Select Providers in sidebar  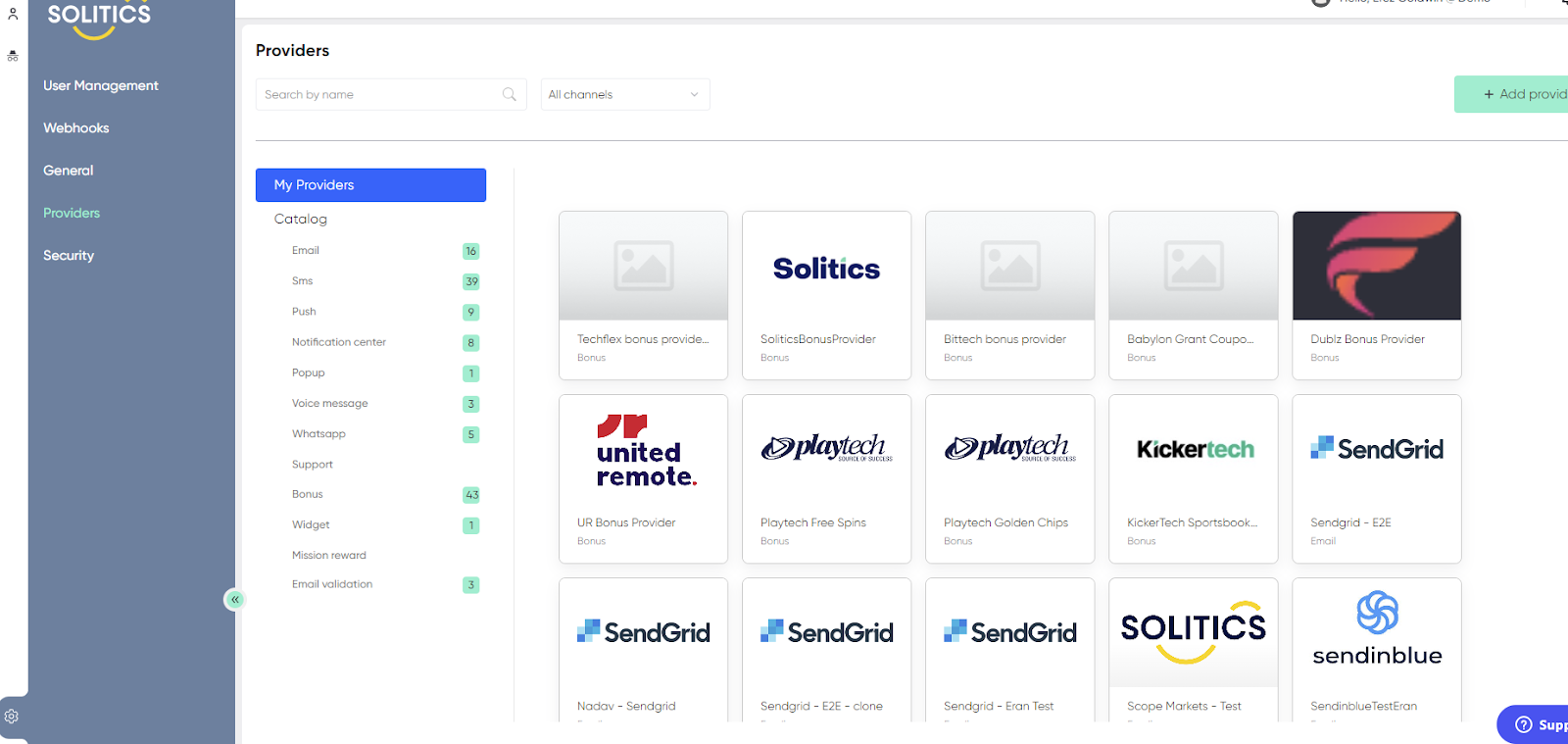coord(72,213)
